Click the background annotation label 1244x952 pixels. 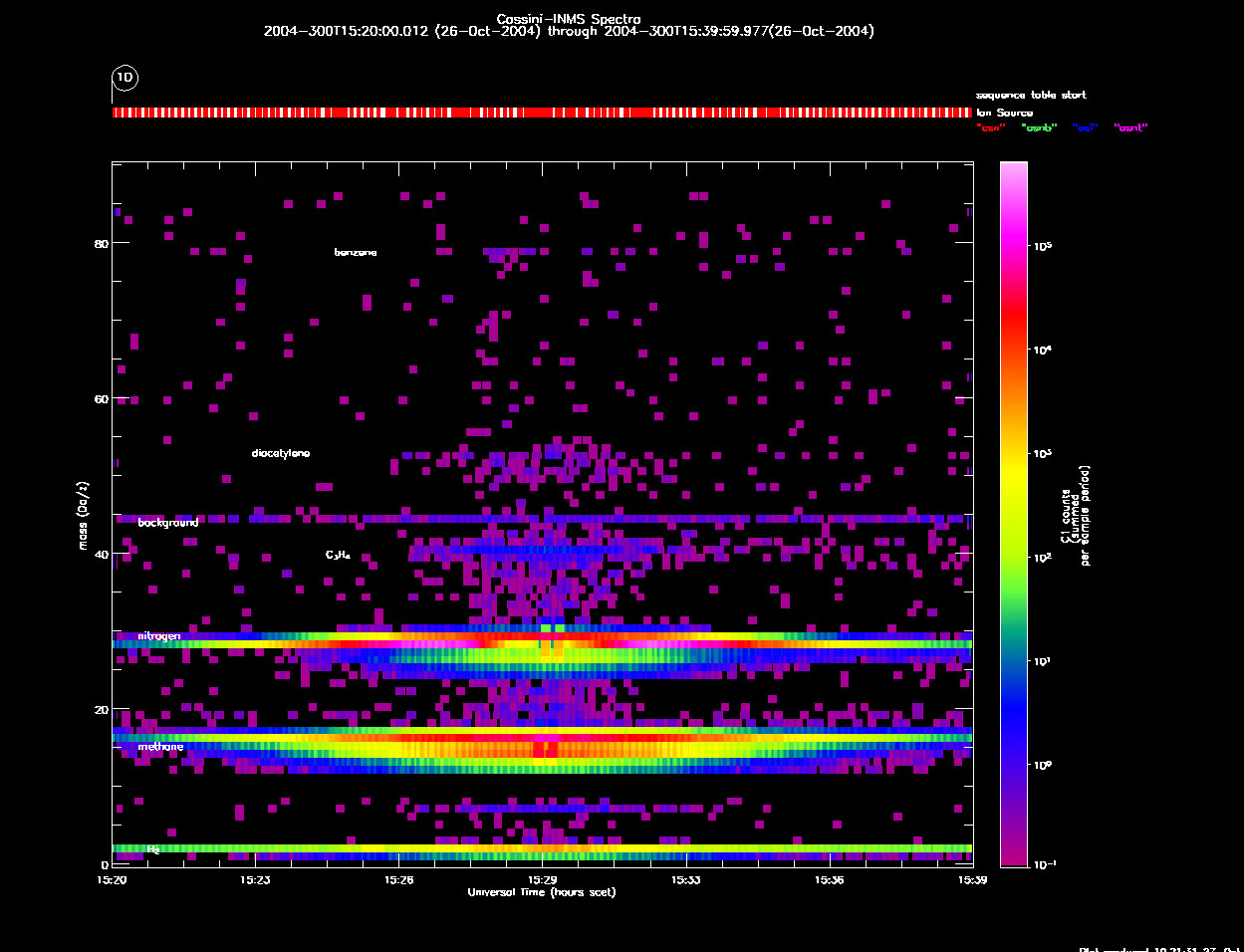pyautogui.click(x=168, y=523)
